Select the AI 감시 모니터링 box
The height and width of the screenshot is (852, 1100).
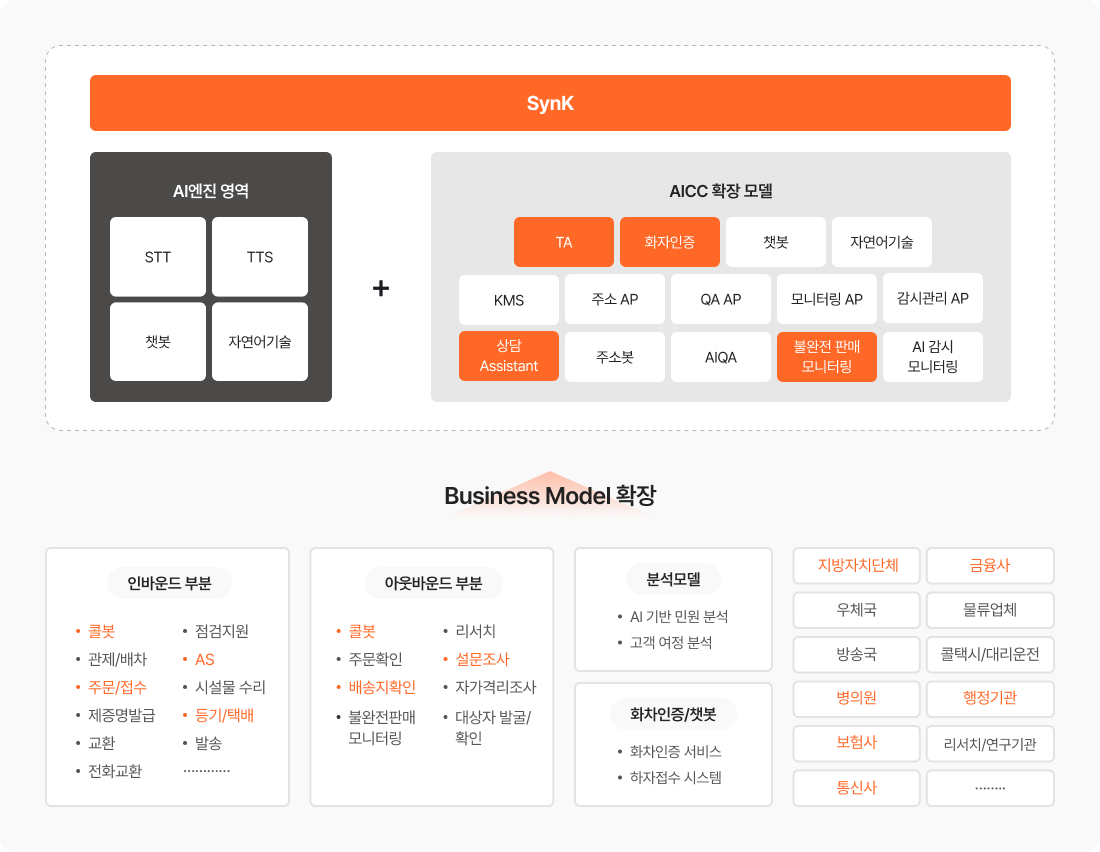(932, 357)
